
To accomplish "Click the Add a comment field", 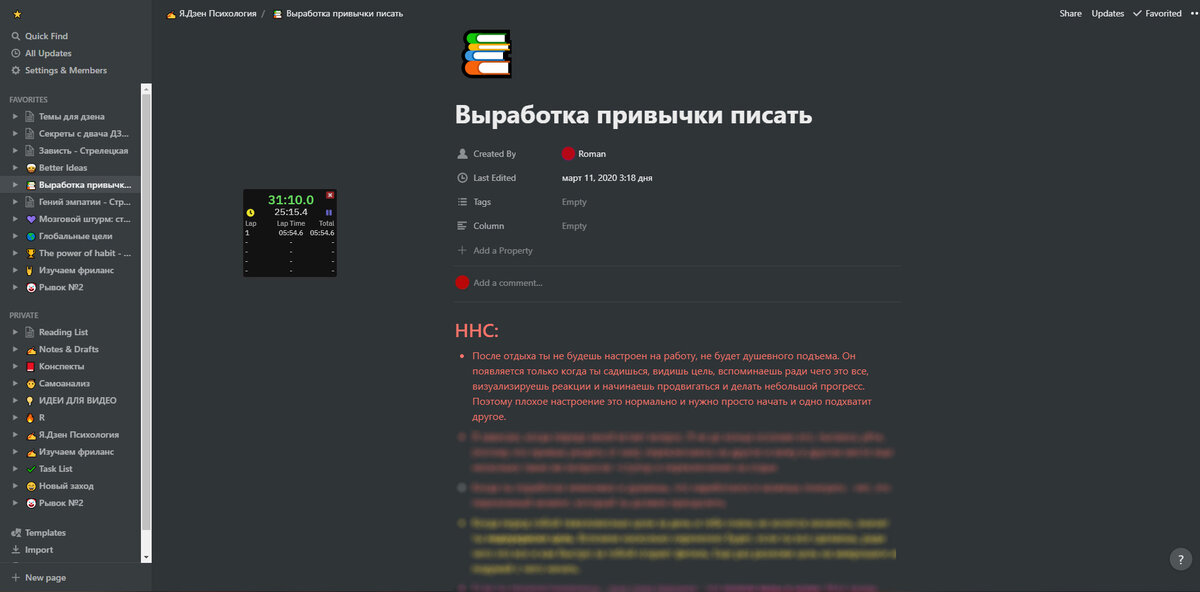I will (508, 282).
